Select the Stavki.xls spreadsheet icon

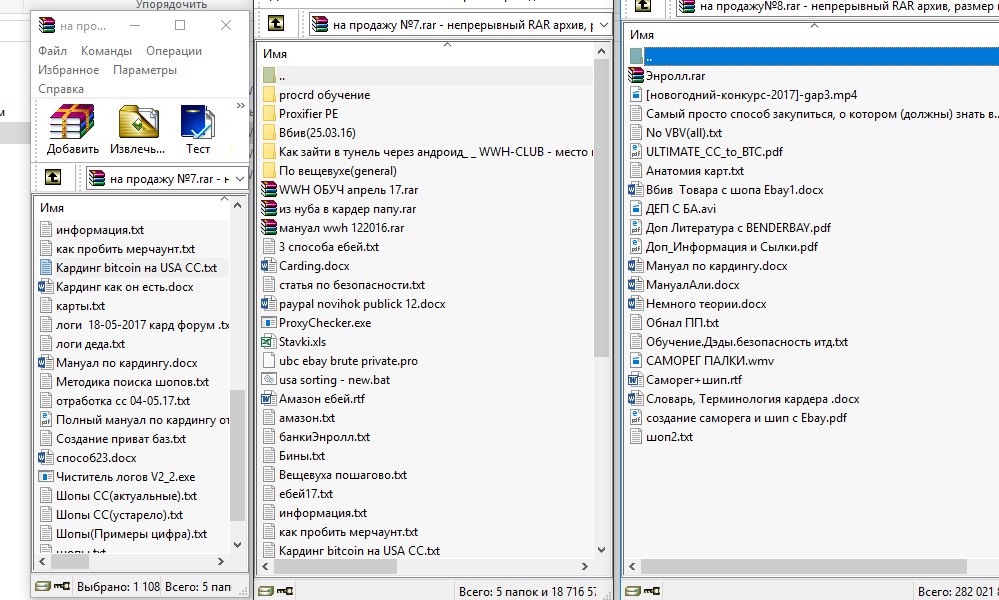(269, 342)
